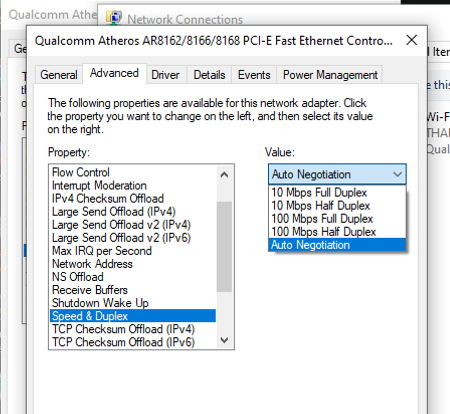
Task: Click the property list scrollbar thumb
Action: 224,247
